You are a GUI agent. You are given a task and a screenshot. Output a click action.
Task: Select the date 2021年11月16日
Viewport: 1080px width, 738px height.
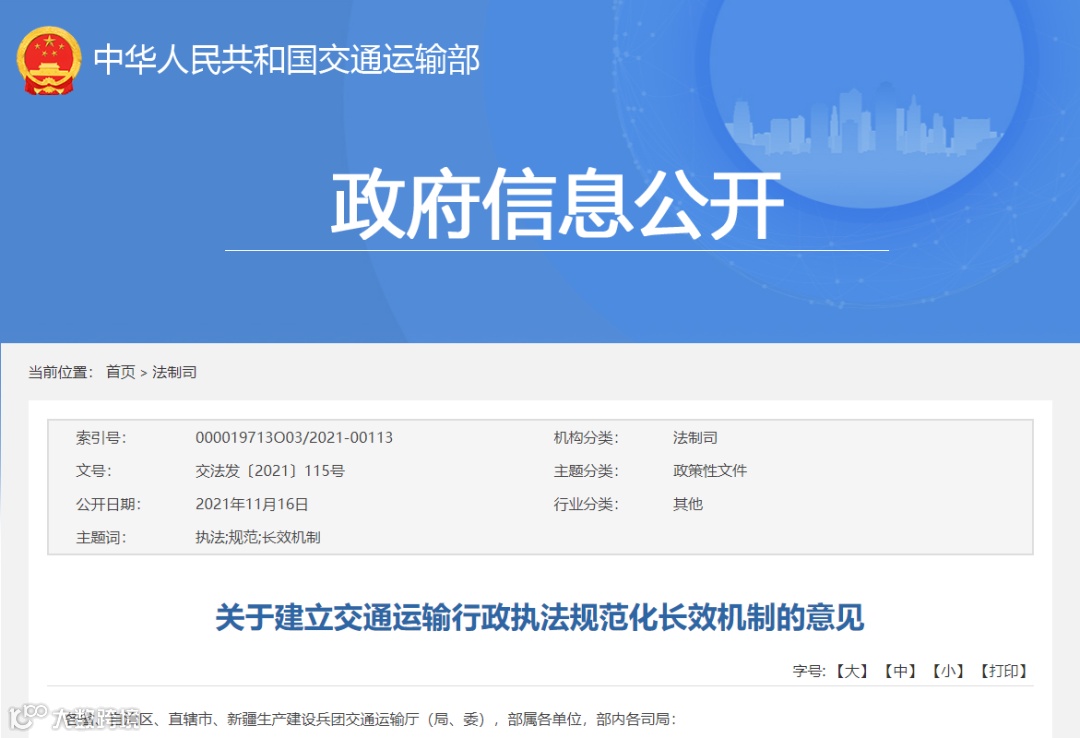coord(251,504)
